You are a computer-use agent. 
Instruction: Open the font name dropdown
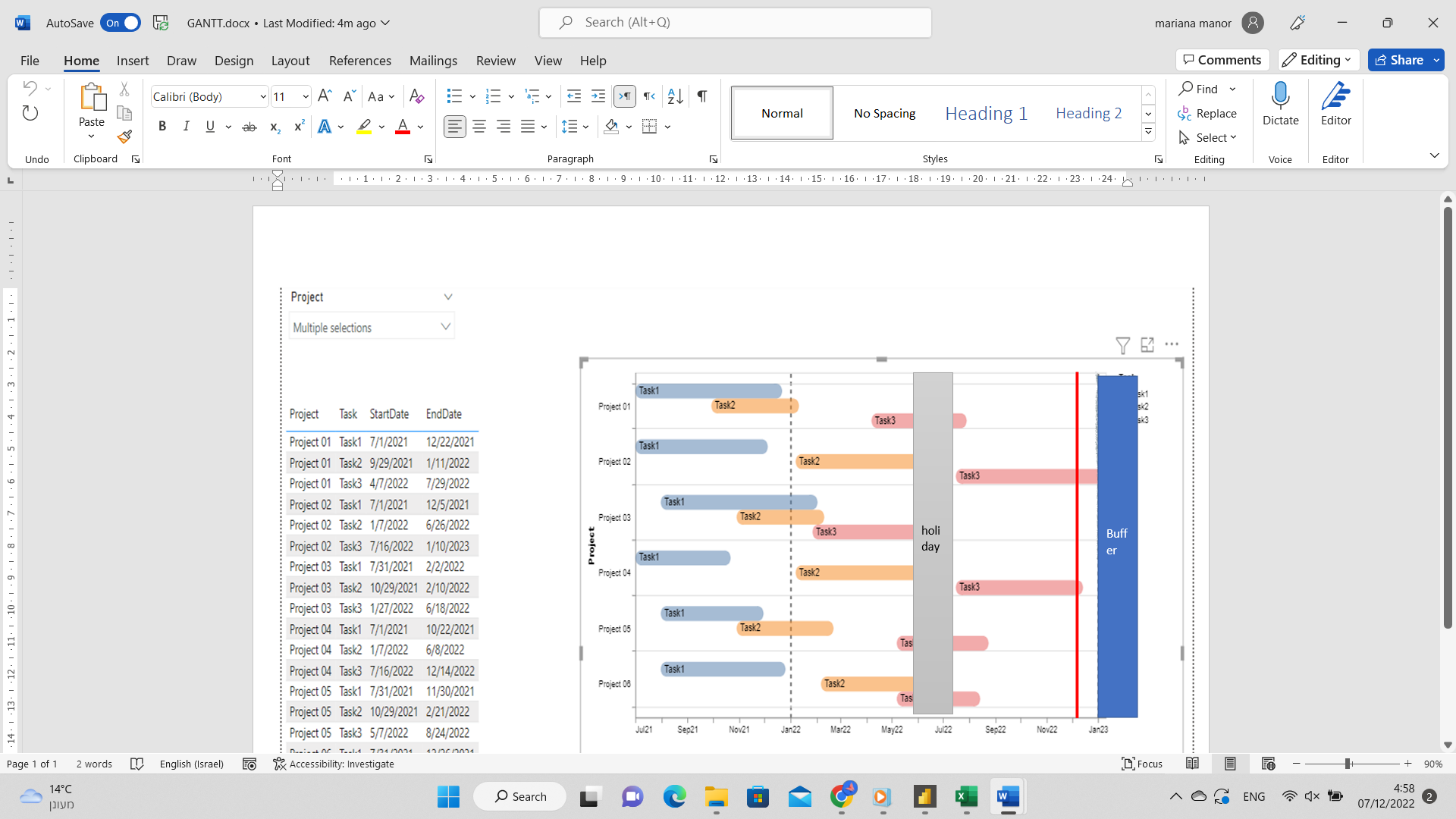coord(262,96)
